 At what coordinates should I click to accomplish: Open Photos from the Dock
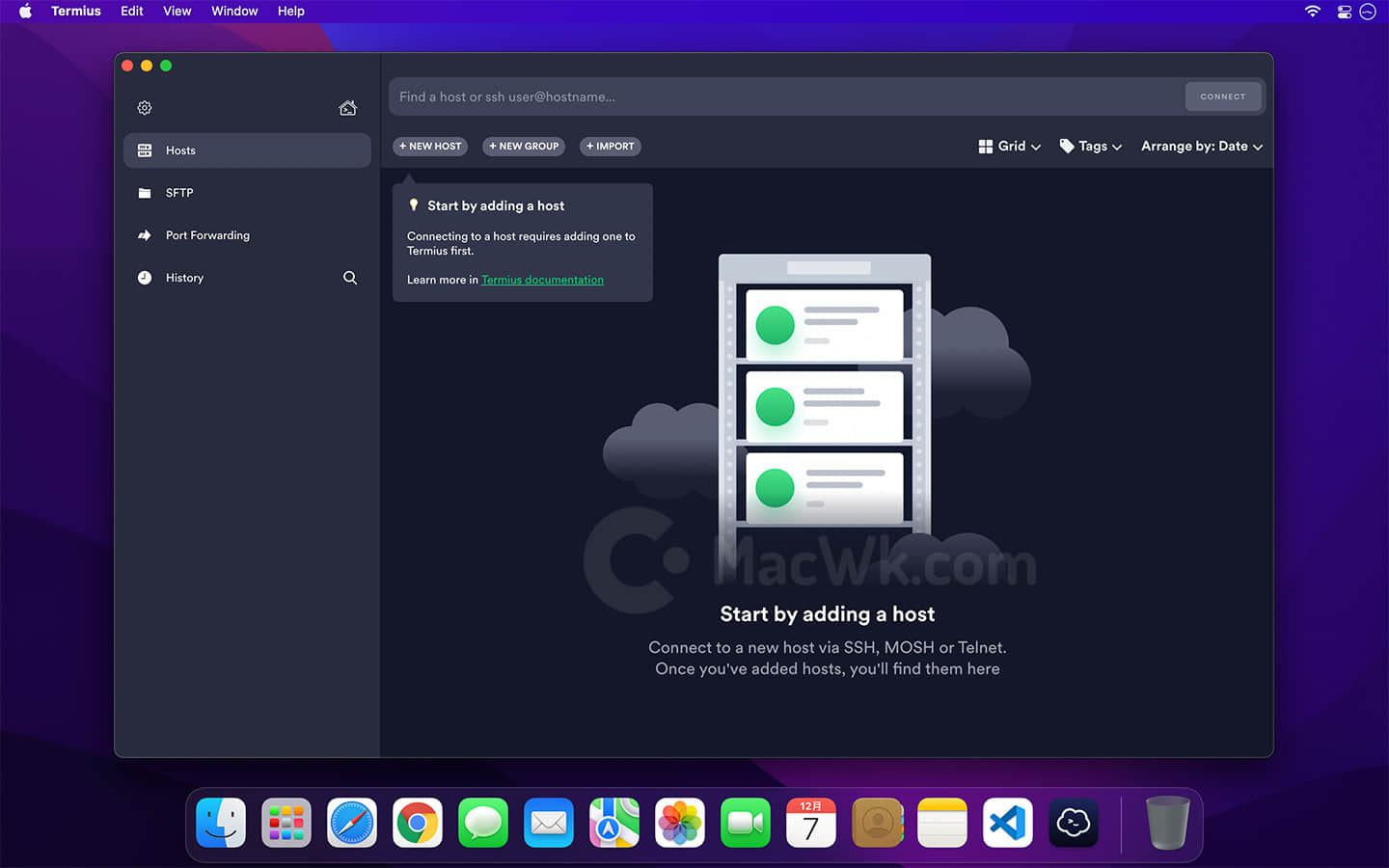[680, 823]
